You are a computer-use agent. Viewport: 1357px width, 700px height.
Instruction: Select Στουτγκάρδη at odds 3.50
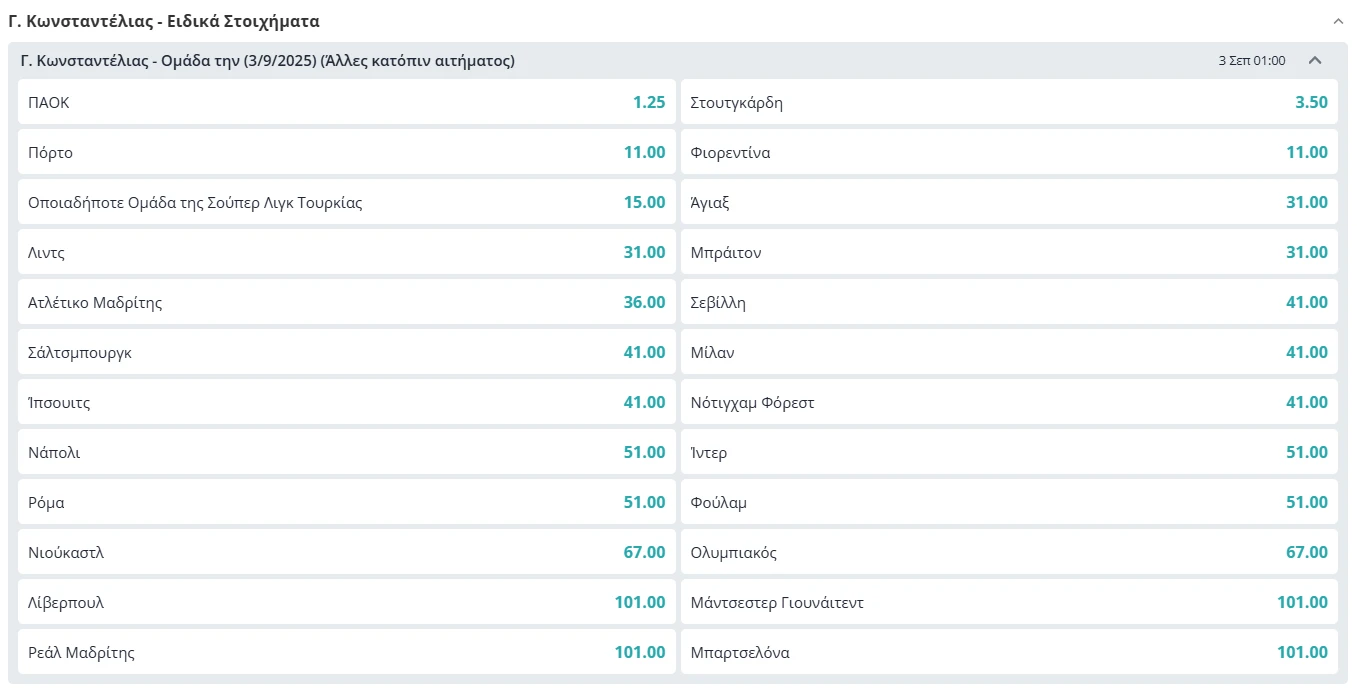tap(1008, 102)
